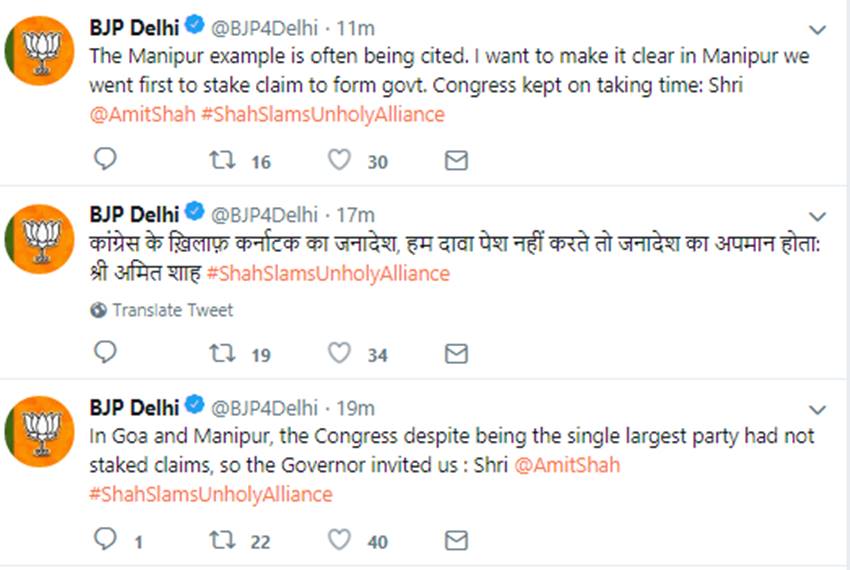The width and height of the screenshot is (850, 570).
Task: Like the Hindi tweet with 34 likes
Action: [339, 353]
